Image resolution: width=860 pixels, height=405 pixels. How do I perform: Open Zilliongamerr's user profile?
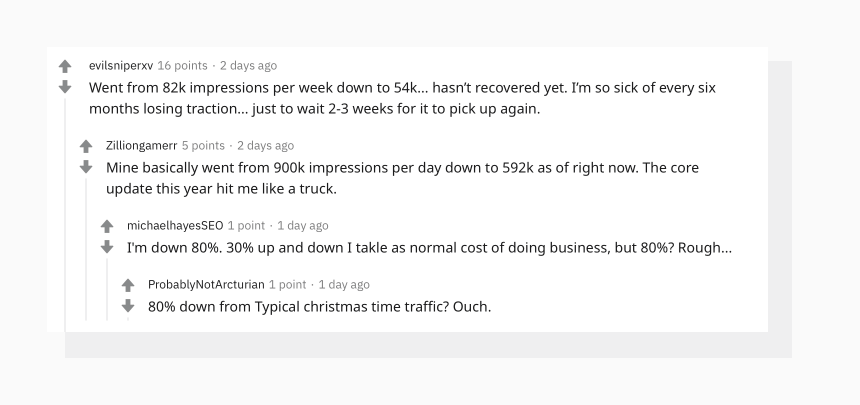click(142, 145)
